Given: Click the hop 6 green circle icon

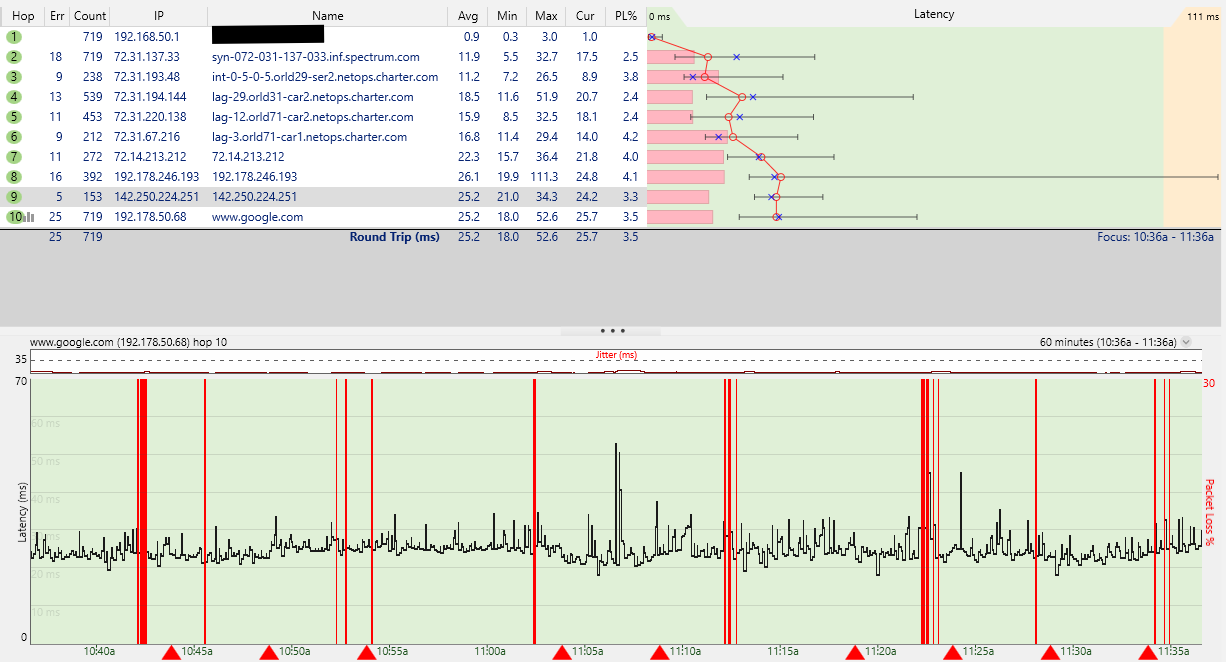Looking at the screenshot, I should pos(14,137).
